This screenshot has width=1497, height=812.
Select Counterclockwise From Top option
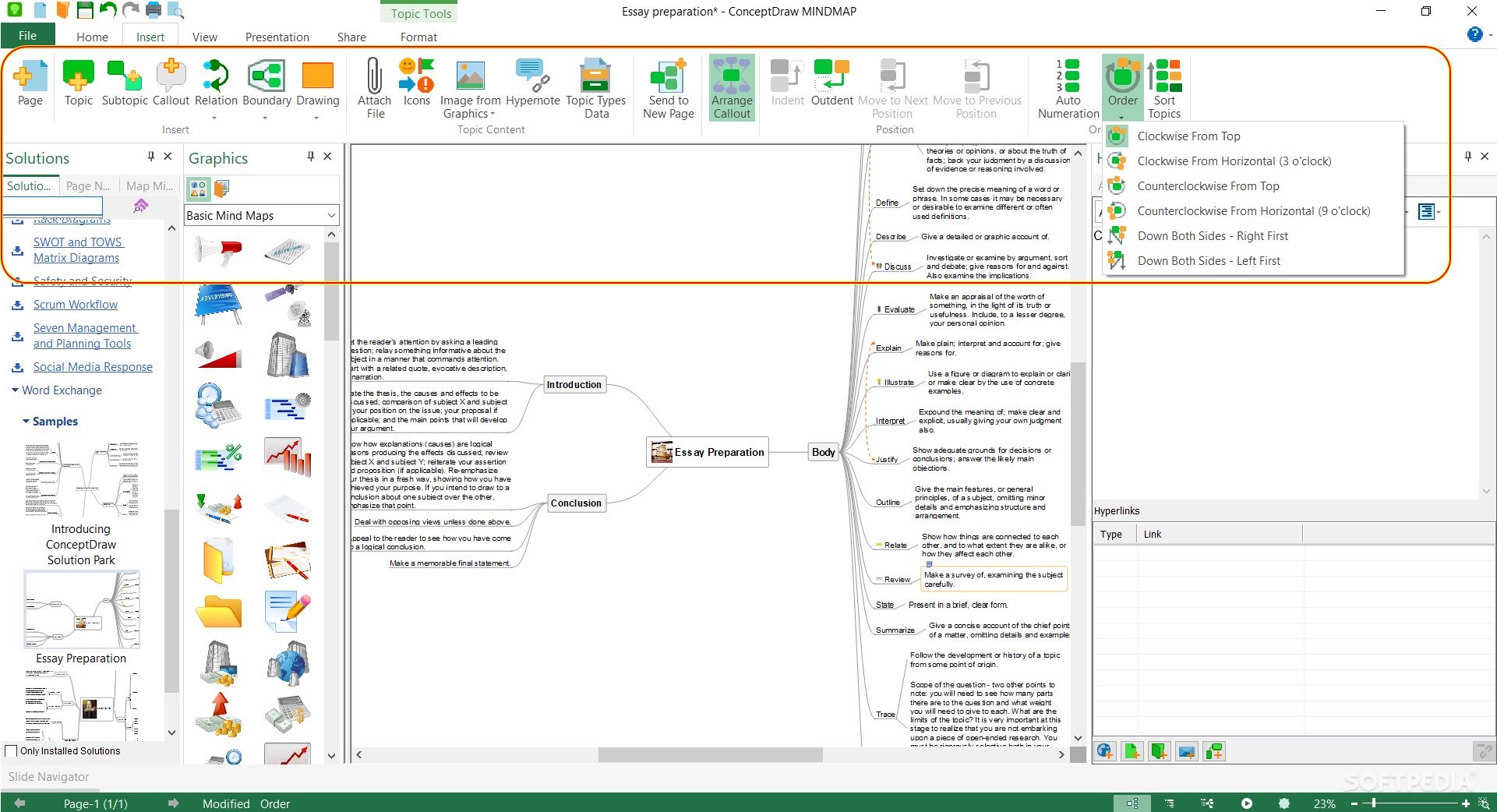pyautogui.click(x=1254, y=186)
